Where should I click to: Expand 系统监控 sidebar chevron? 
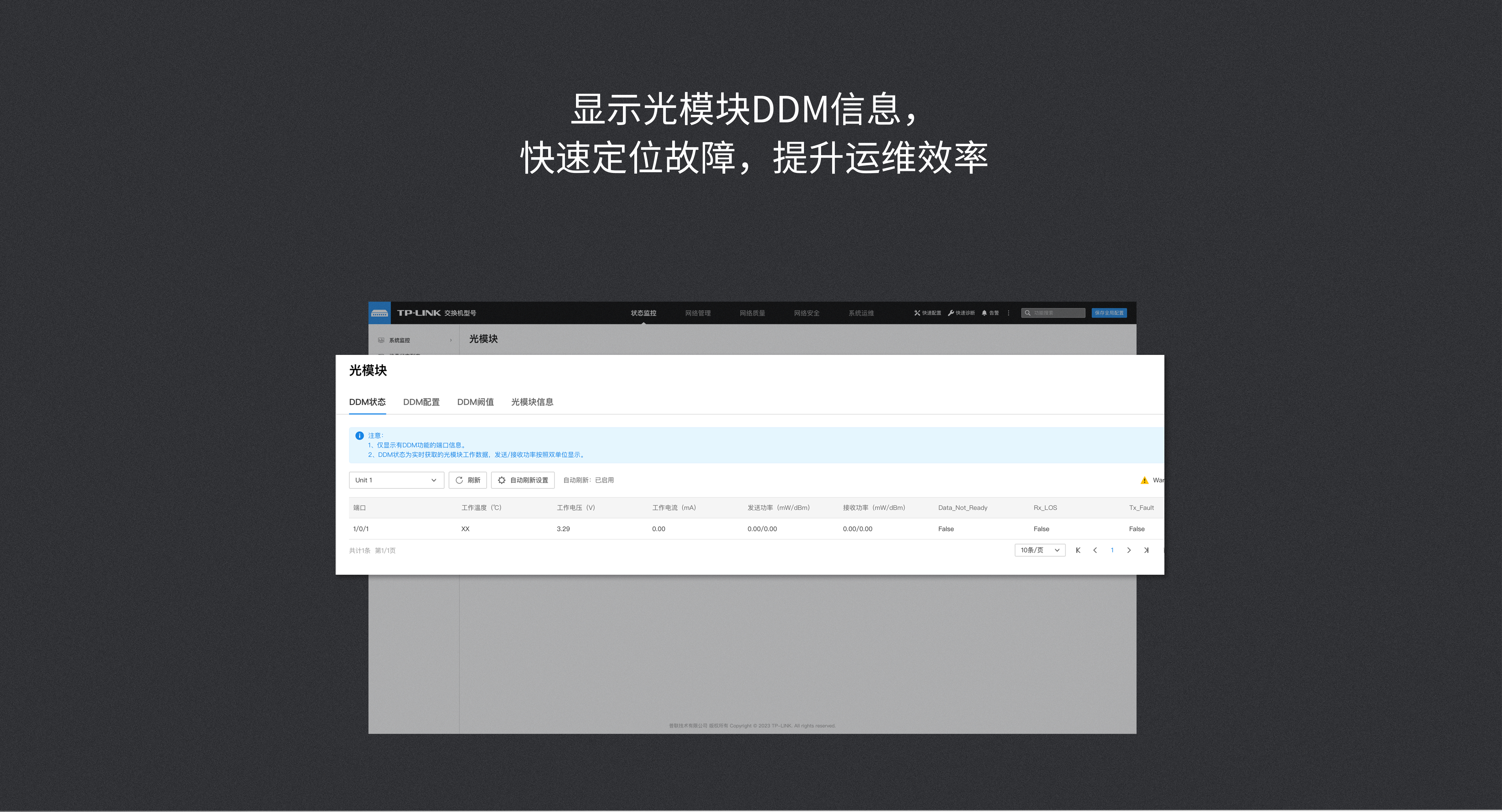click(x=451, y=340)
